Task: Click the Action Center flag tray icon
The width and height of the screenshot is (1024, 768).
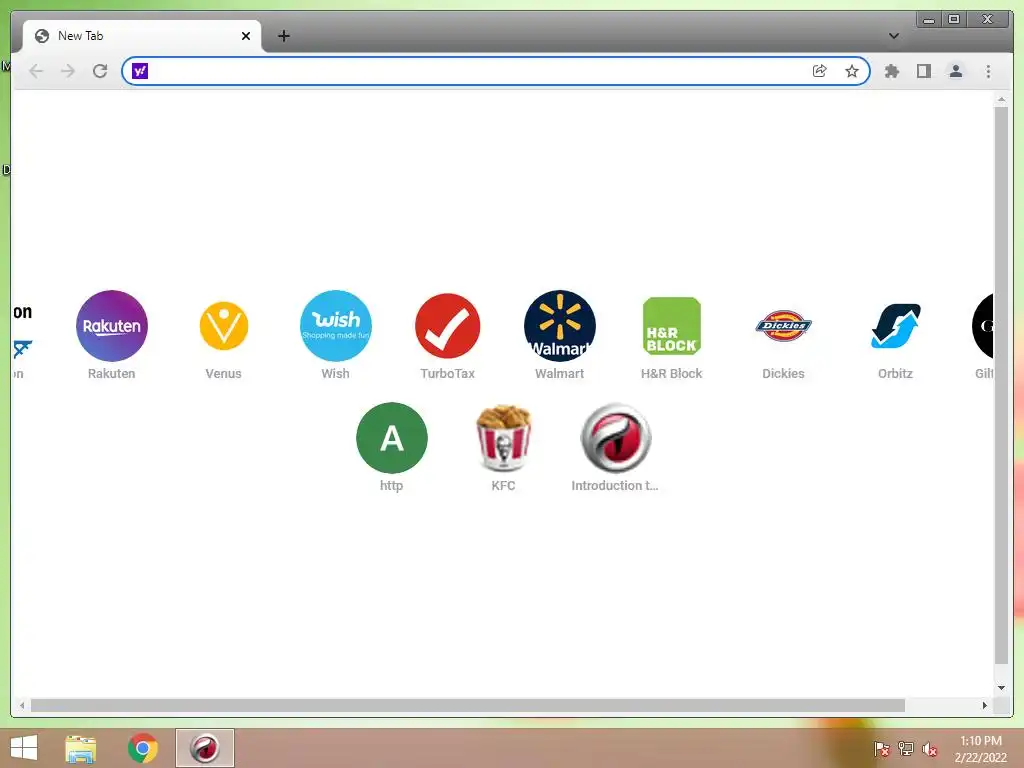Action: coord(882,749)
